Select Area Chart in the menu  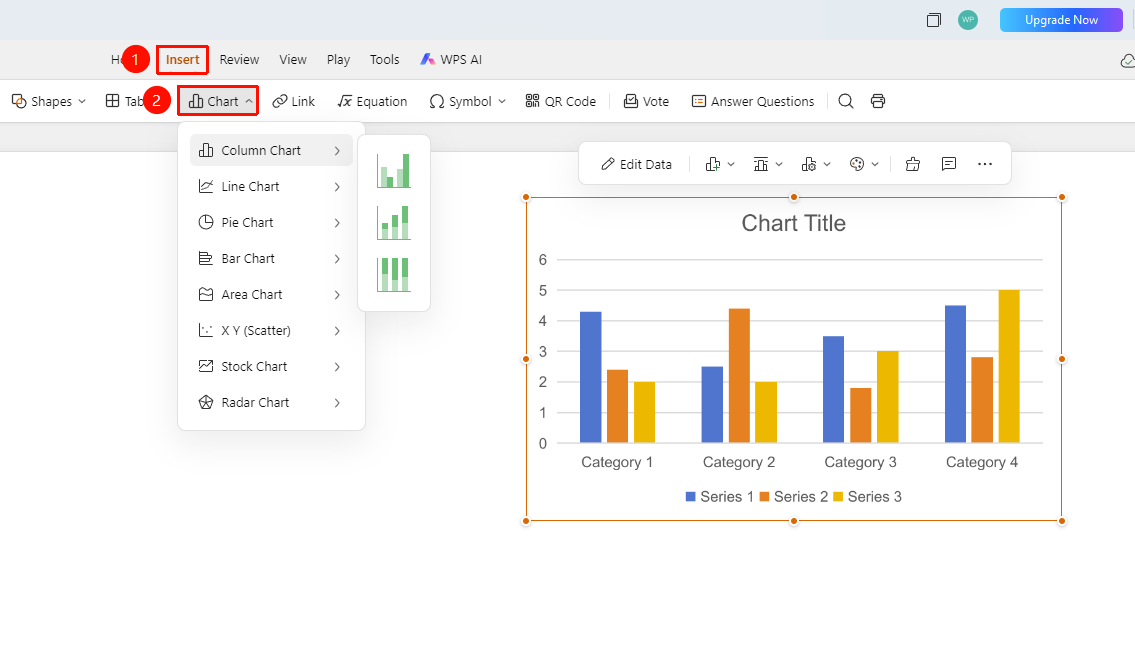click(x=271, y=294)
